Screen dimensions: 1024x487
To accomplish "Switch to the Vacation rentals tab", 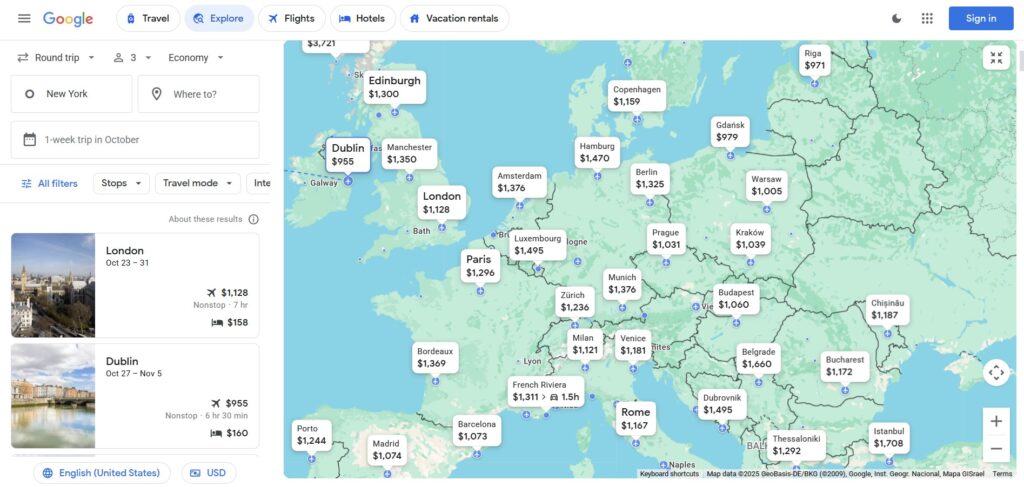I will (454, 18).
